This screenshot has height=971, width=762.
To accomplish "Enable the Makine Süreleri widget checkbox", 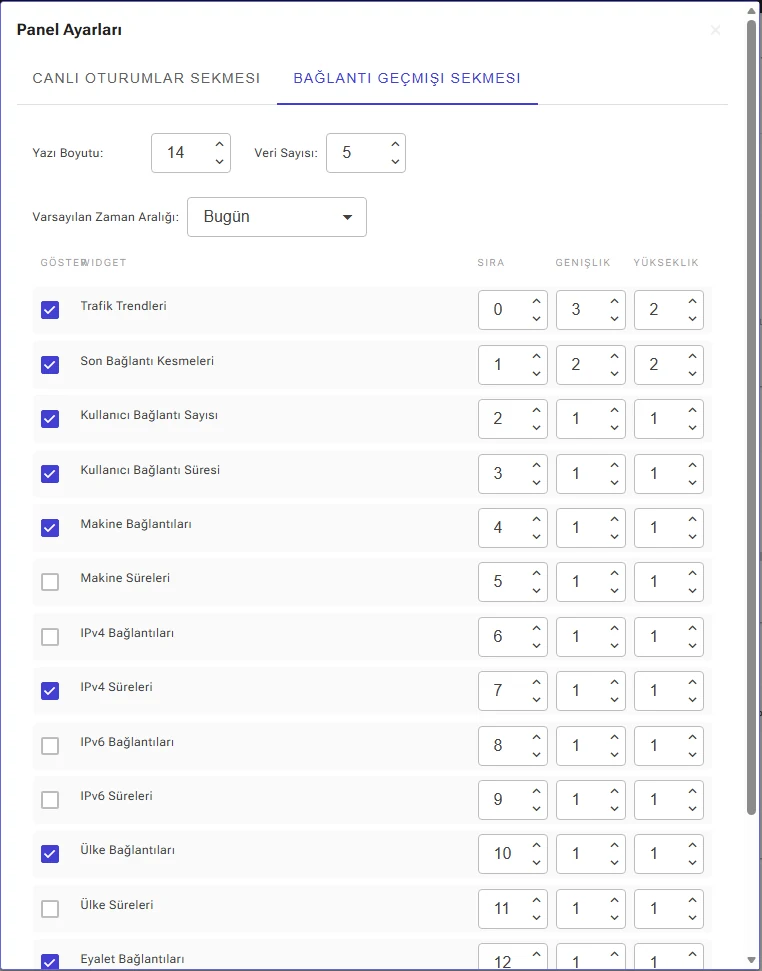I will coord(50,582).
